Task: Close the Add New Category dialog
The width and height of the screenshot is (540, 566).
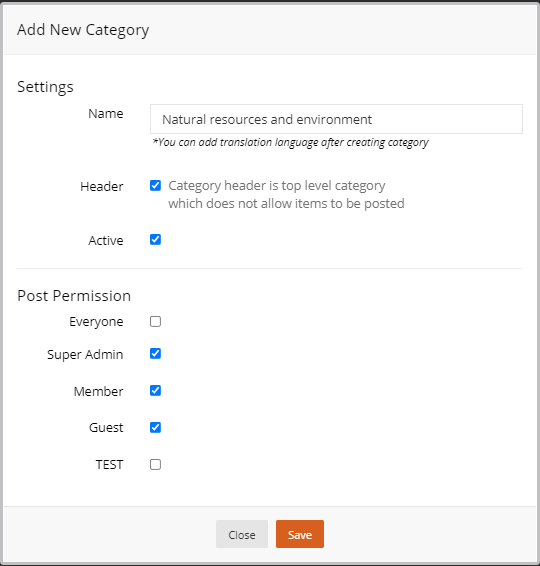Action: (241, 534)
